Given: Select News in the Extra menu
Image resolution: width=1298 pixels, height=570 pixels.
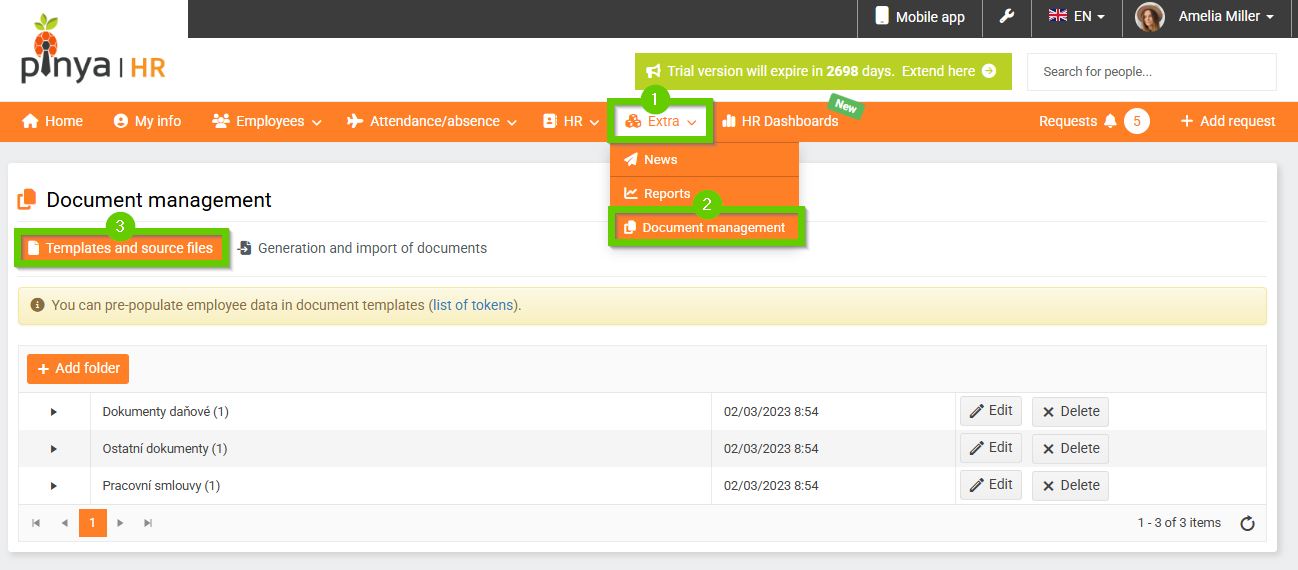Looking at the screenshot, I should (x=704, y=159).
